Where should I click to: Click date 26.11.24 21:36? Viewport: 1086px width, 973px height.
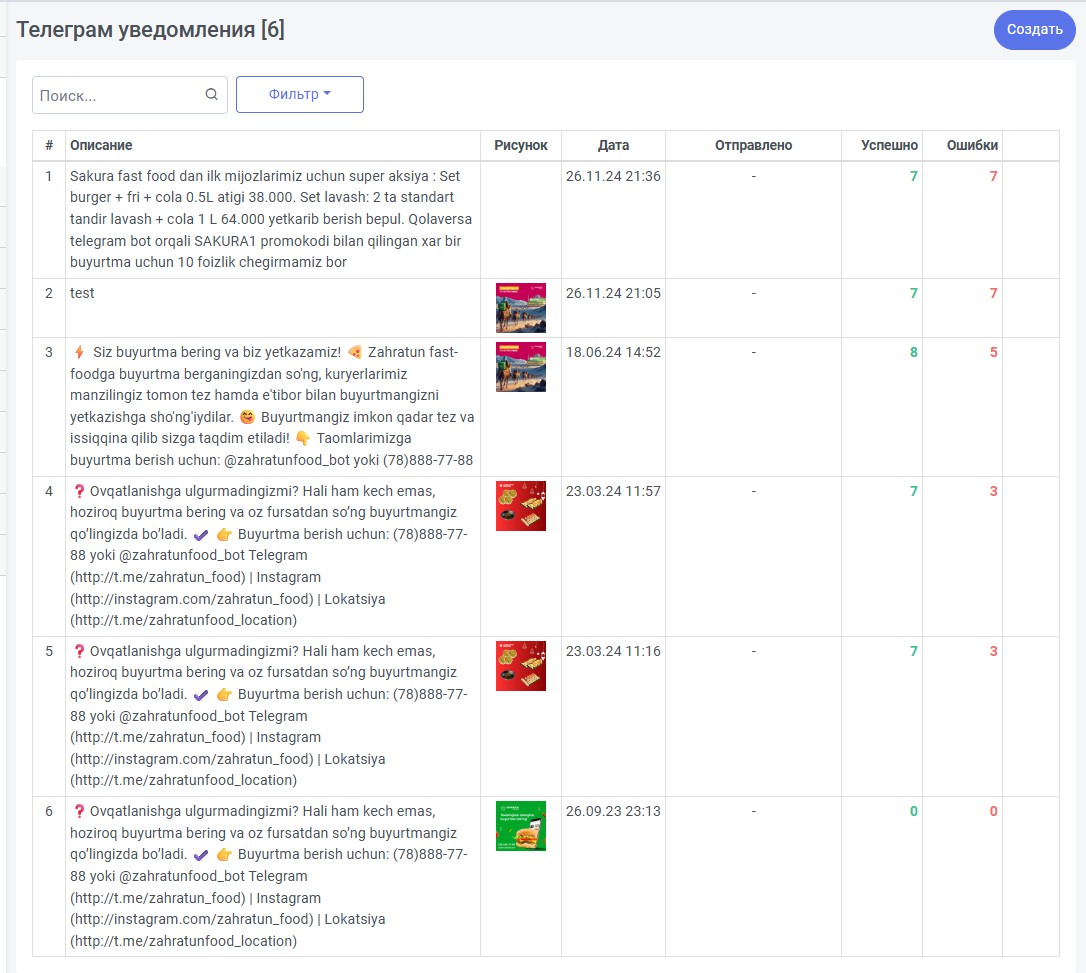[613, 176]
